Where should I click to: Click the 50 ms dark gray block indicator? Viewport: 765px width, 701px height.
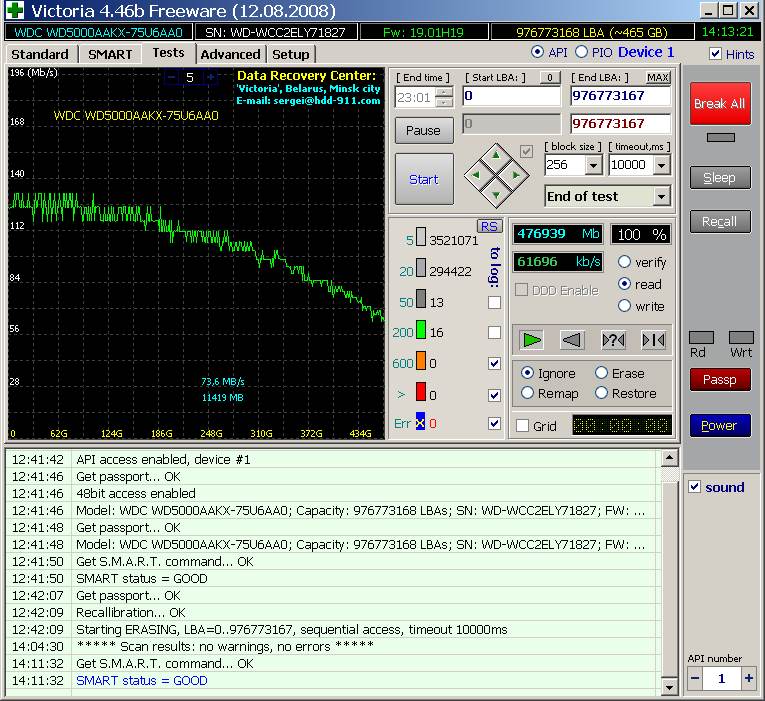click(421, 299)
